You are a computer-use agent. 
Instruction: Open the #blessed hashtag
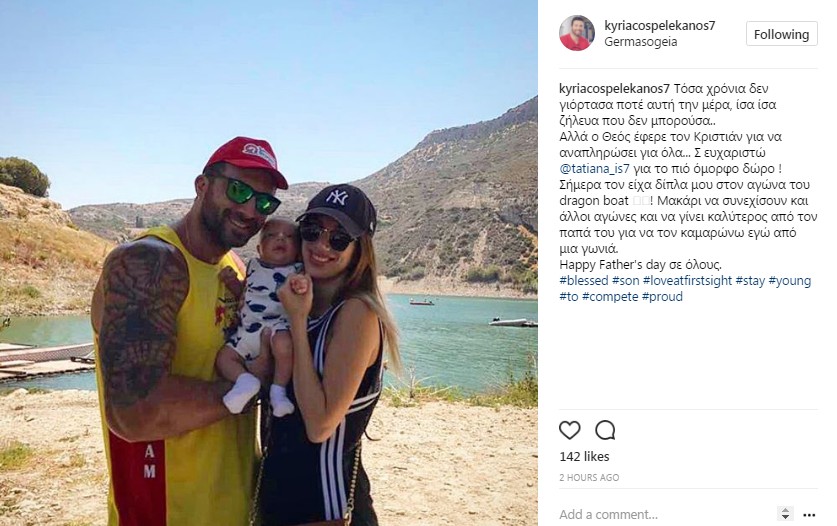pos(584,281)
